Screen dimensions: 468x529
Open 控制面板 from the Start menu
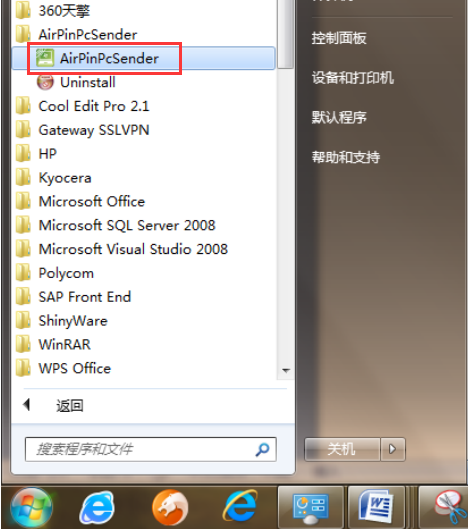click(339, 38)
